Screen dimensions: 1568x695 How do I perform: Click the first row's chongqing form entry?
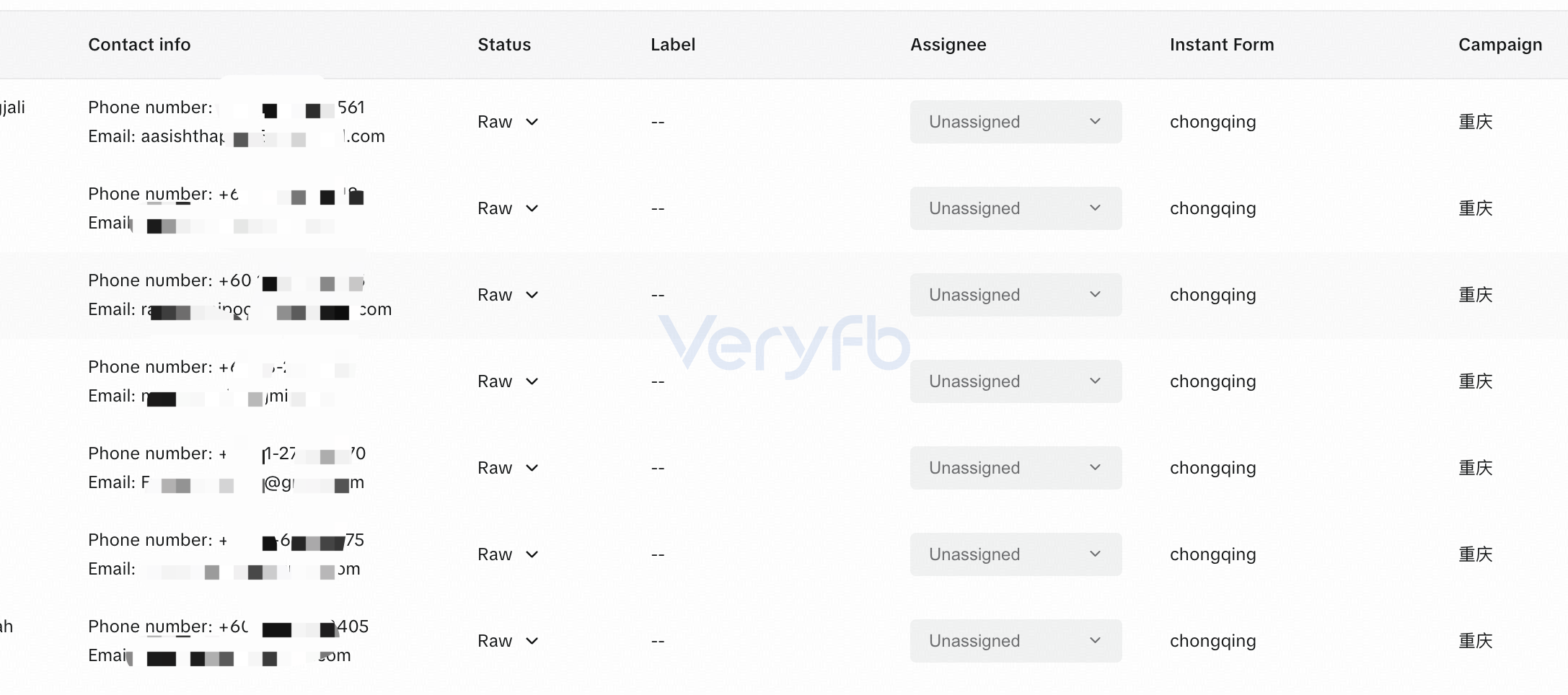pos(1212,122)
